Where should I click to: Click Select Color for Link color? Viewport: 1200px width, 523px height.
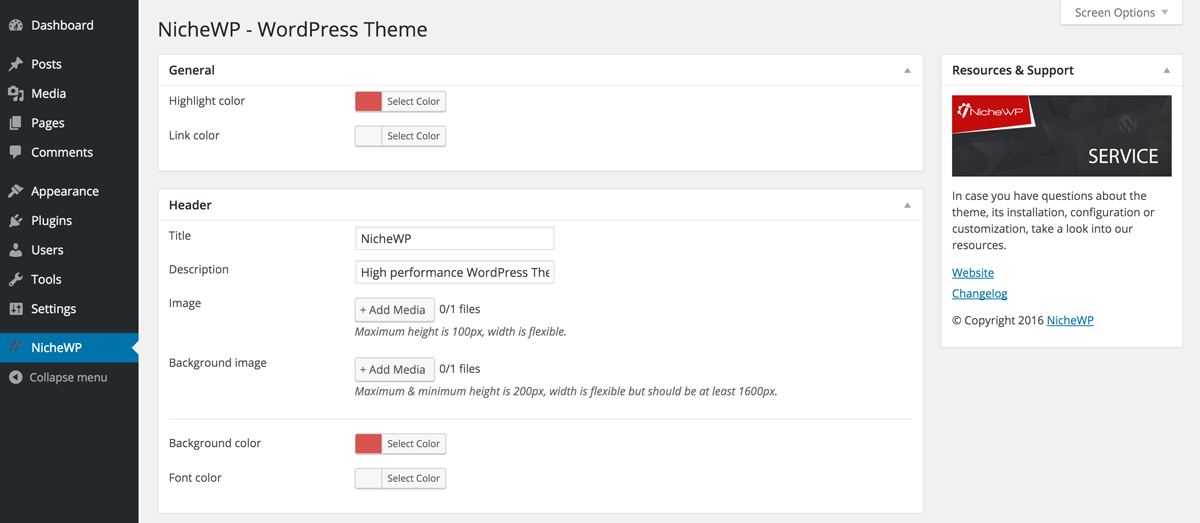click(414, 136)
